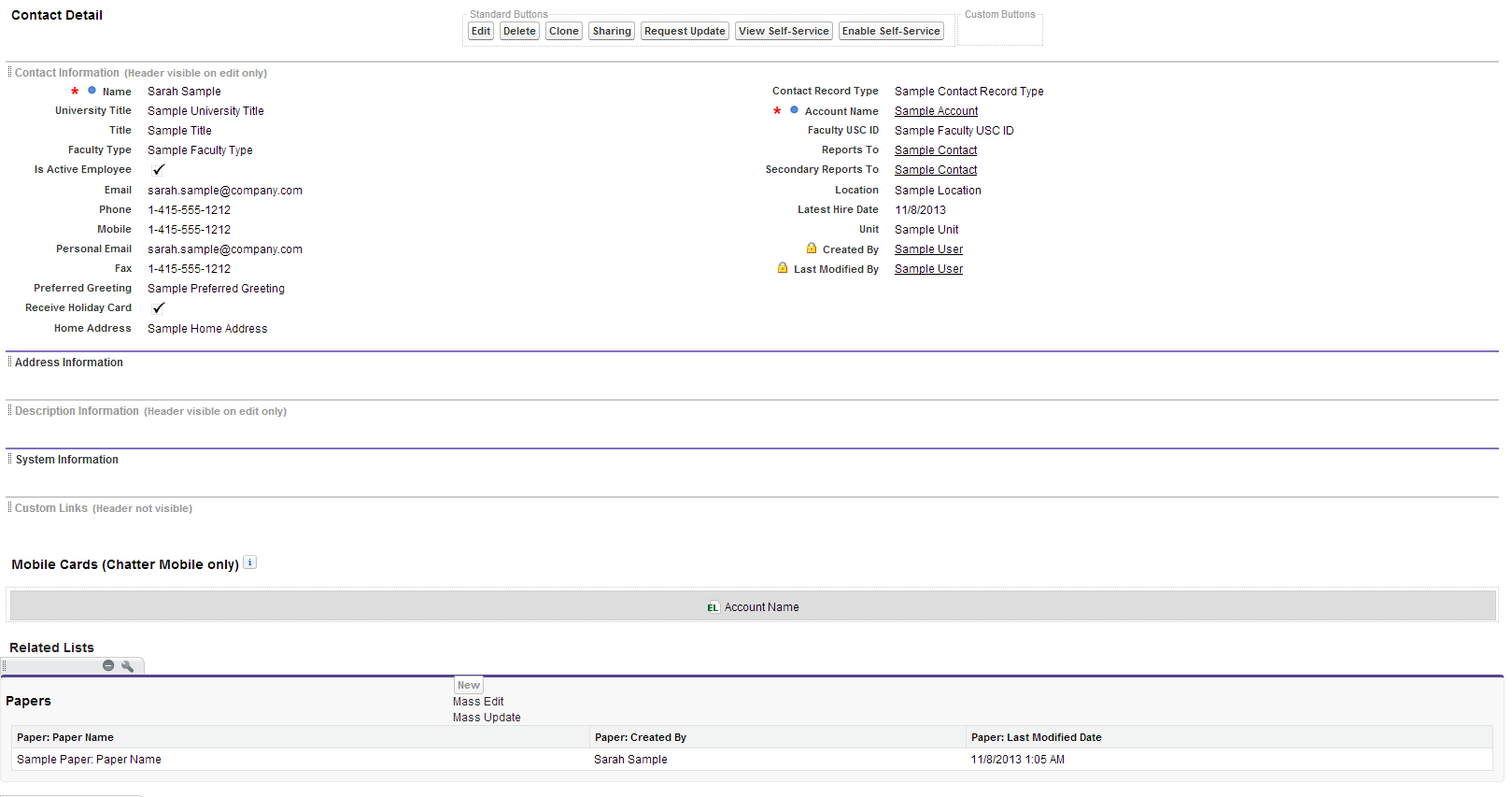The image size is (1512, 797).
Task: Click the Clone standard button
Action: [564, 31]
